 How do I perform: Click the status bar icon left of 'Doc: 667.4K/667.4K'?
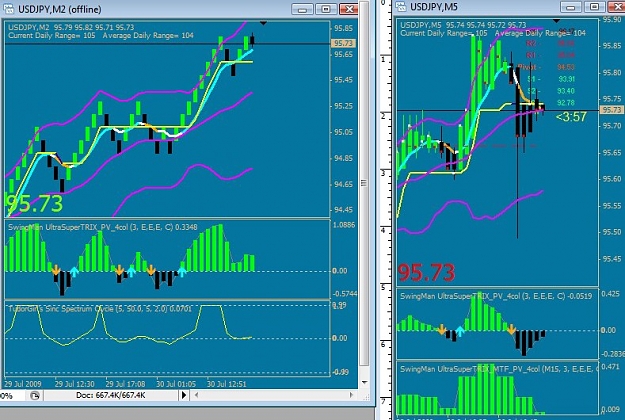(x=35, y=395)
